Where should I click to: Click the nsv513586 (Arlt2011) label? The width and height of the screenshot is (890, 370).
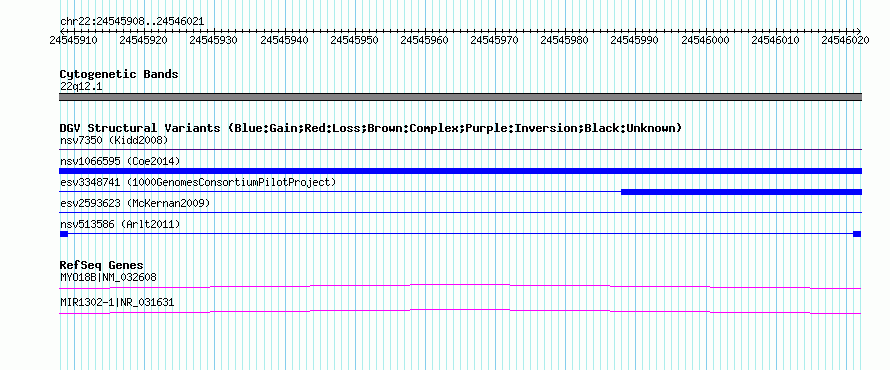(120, 225)
